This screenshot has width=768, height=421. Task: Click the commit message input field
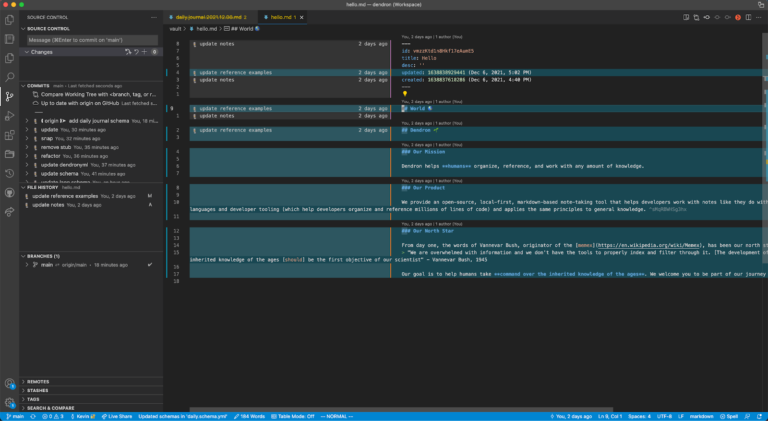[90, 40]
